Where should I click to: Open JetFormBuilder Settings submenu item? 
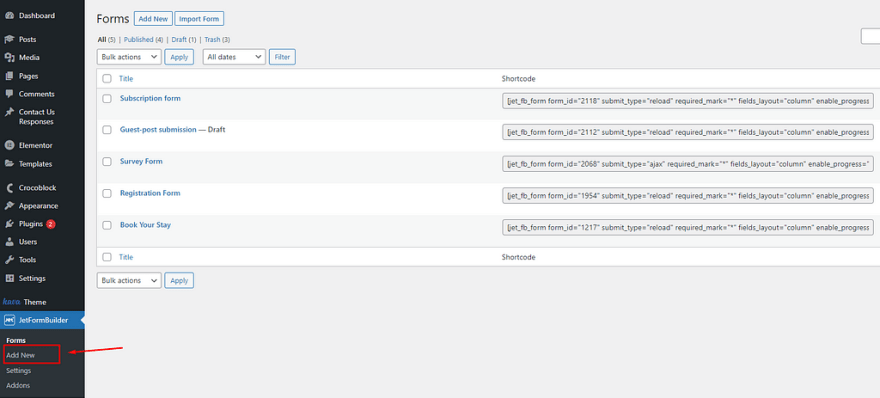coord(19,370)
